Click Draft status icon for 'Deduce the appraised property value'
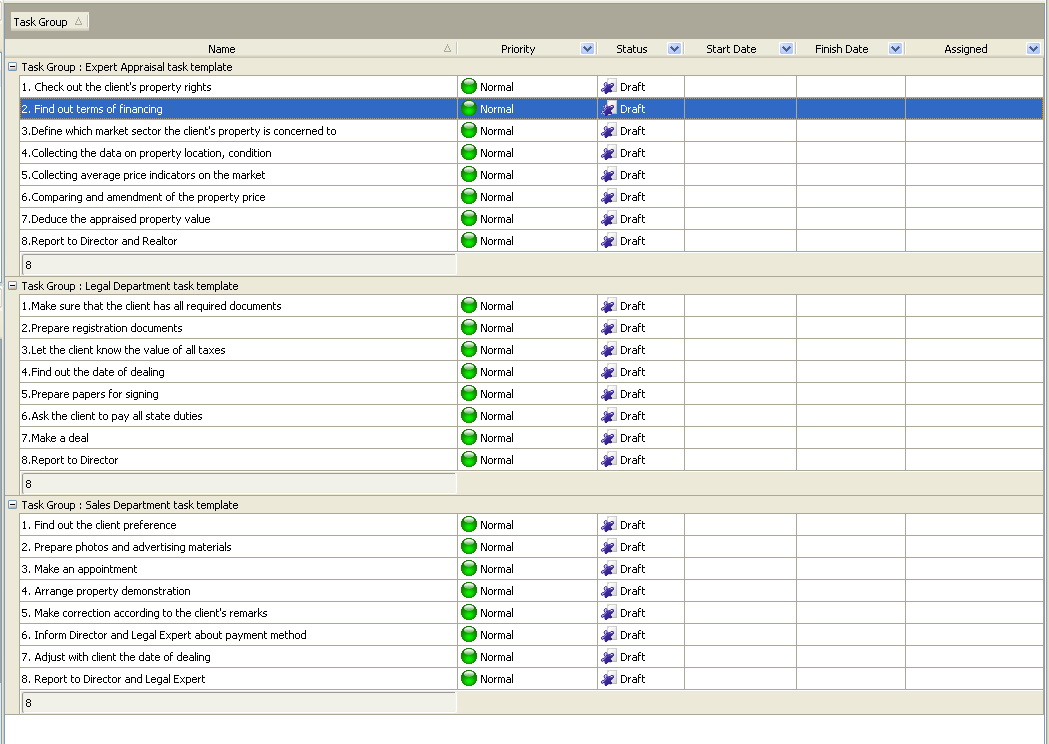1049x744 pixels. click(608, 219)
